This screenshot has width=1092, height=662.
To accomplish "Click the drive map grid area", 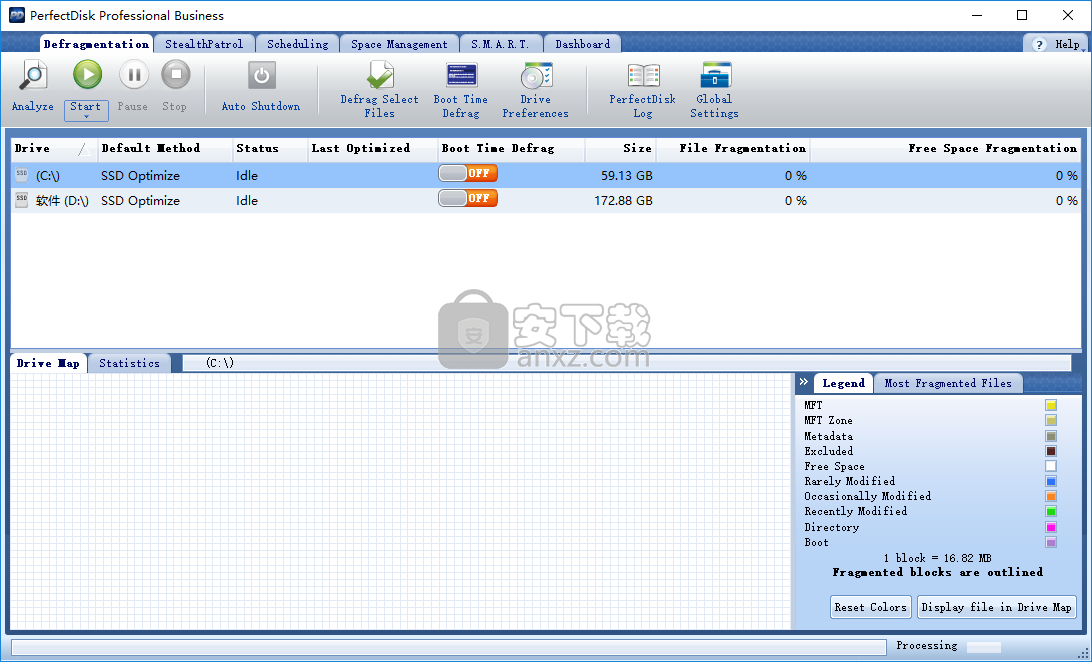I will [401, 501].
